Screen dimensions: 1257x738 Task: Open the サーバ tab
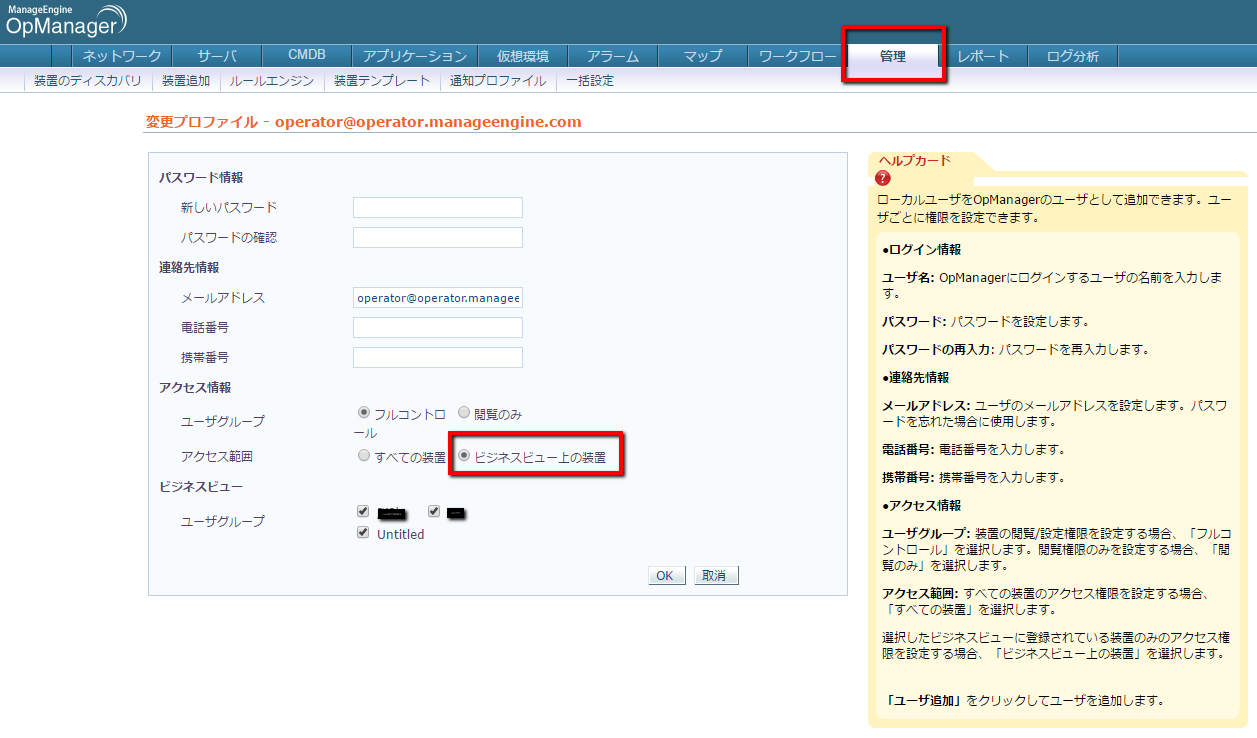point(217,56)
